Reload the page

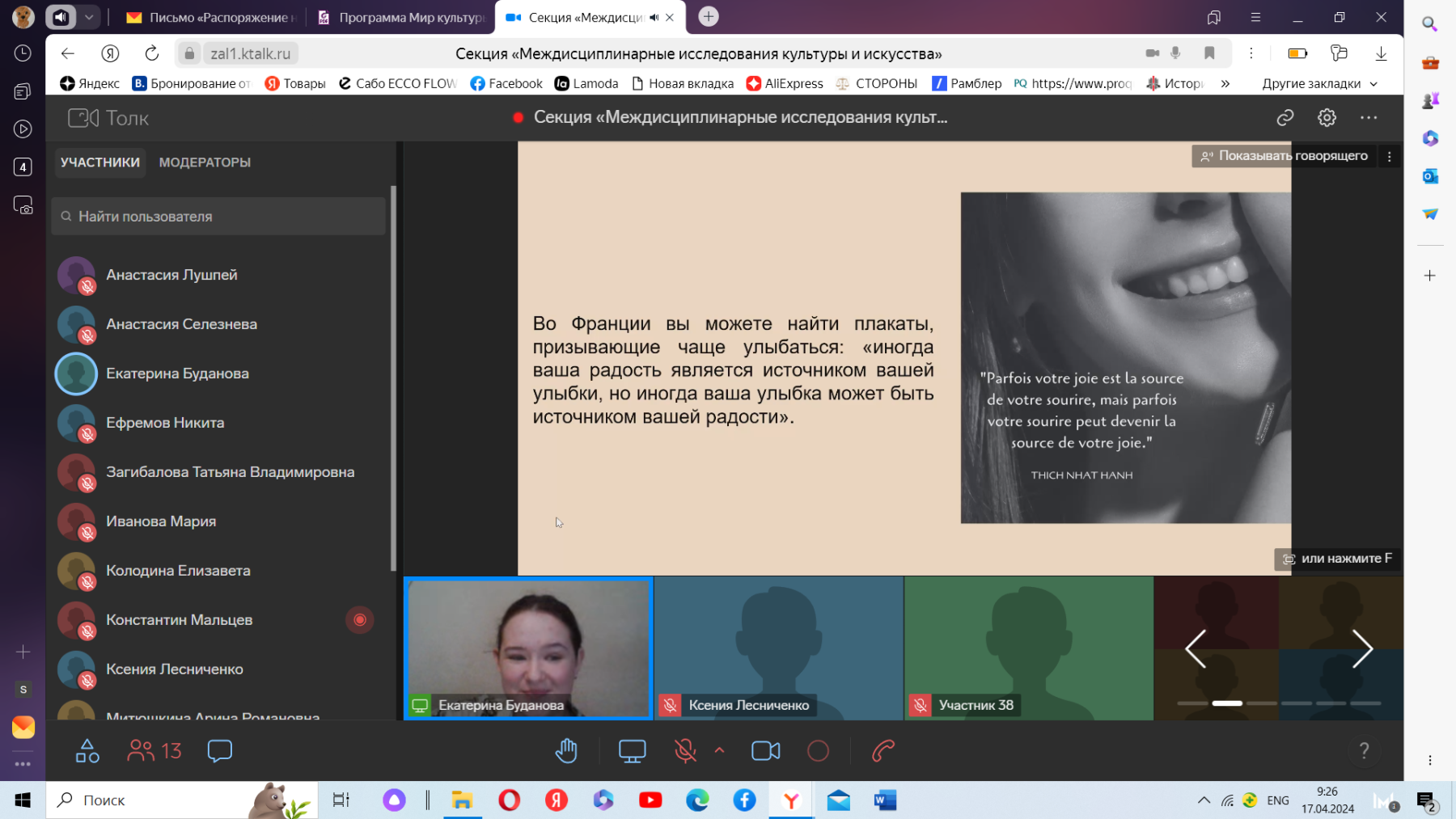pyautogui.click(x=152, y=53)
